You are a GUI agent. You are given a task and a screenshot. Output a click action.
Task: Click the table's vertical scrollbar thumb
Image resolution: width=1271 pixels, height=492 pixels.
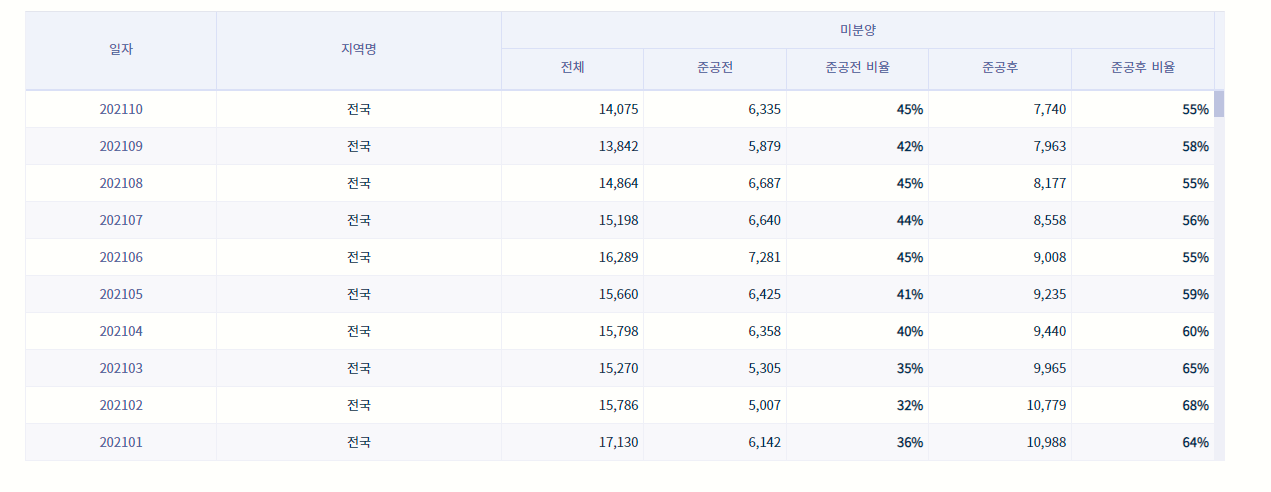tap(1219, 104)
